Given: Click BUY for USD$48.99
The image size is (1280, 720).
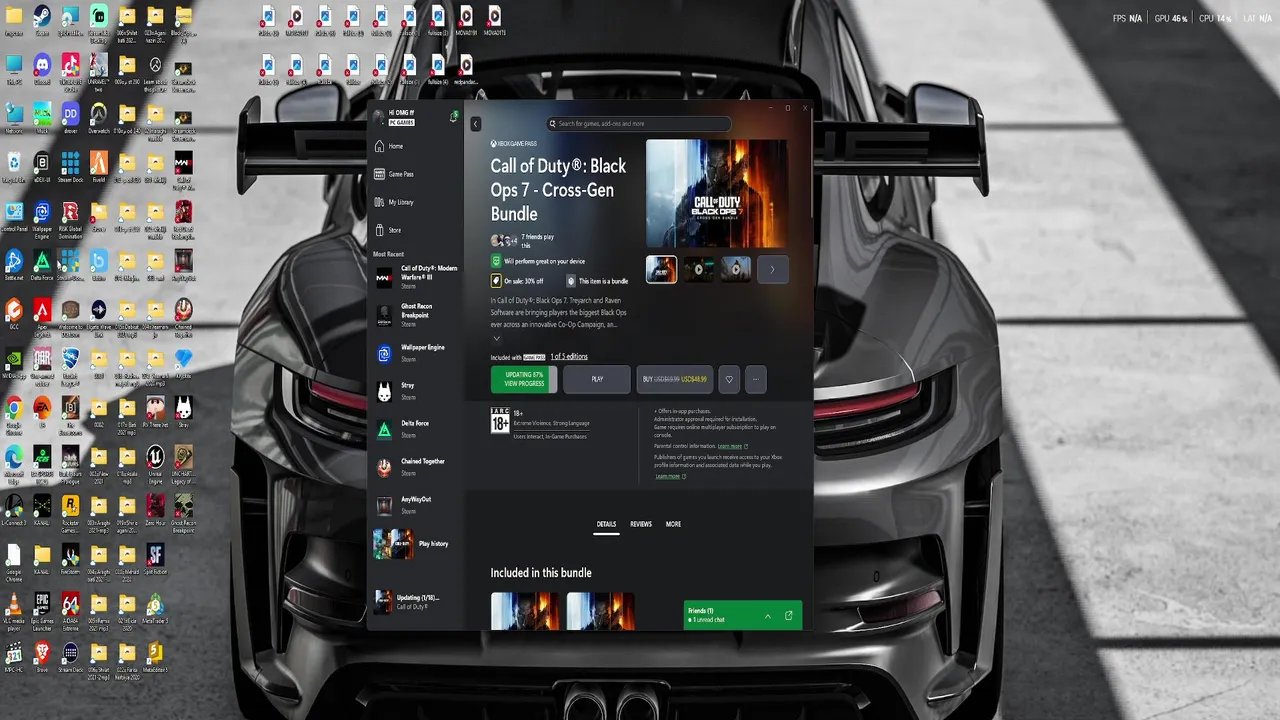Looking at the screenshot, I should (675, 379).
